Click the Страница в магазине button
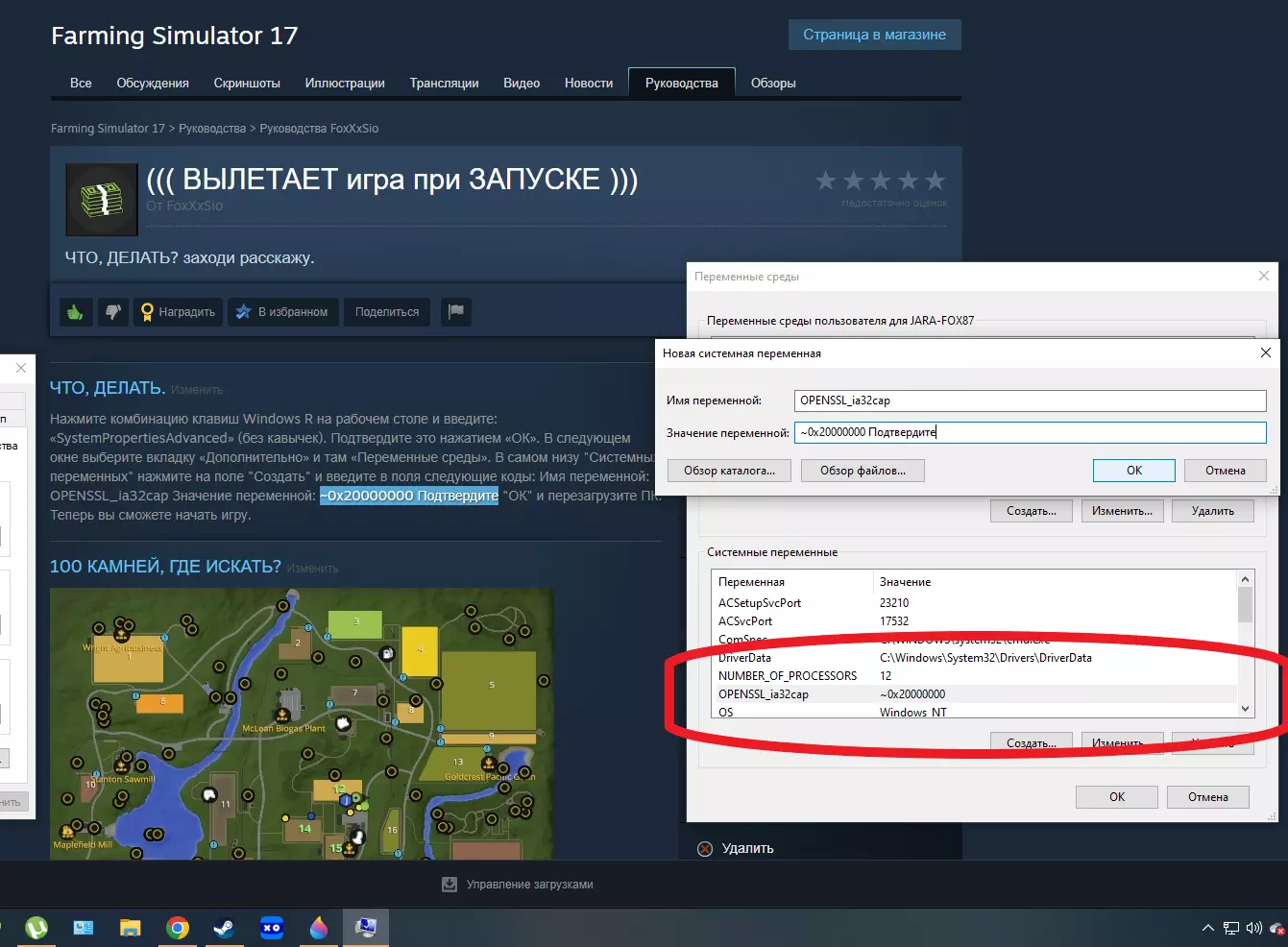This screenshot has height=947, width=1288. point(874,35)
